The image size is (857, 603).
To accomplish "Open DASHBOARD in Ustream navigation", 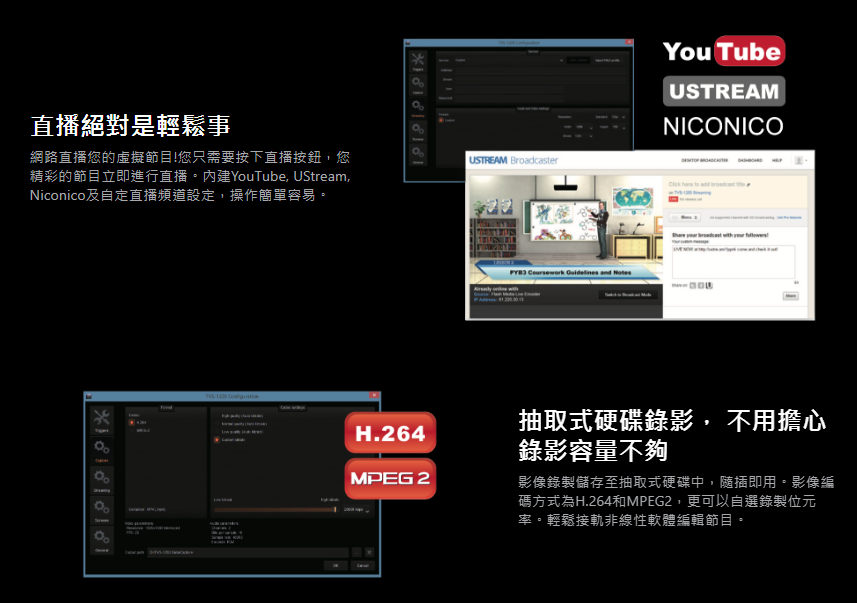I will pyautogui.click(x=750, y=160).
